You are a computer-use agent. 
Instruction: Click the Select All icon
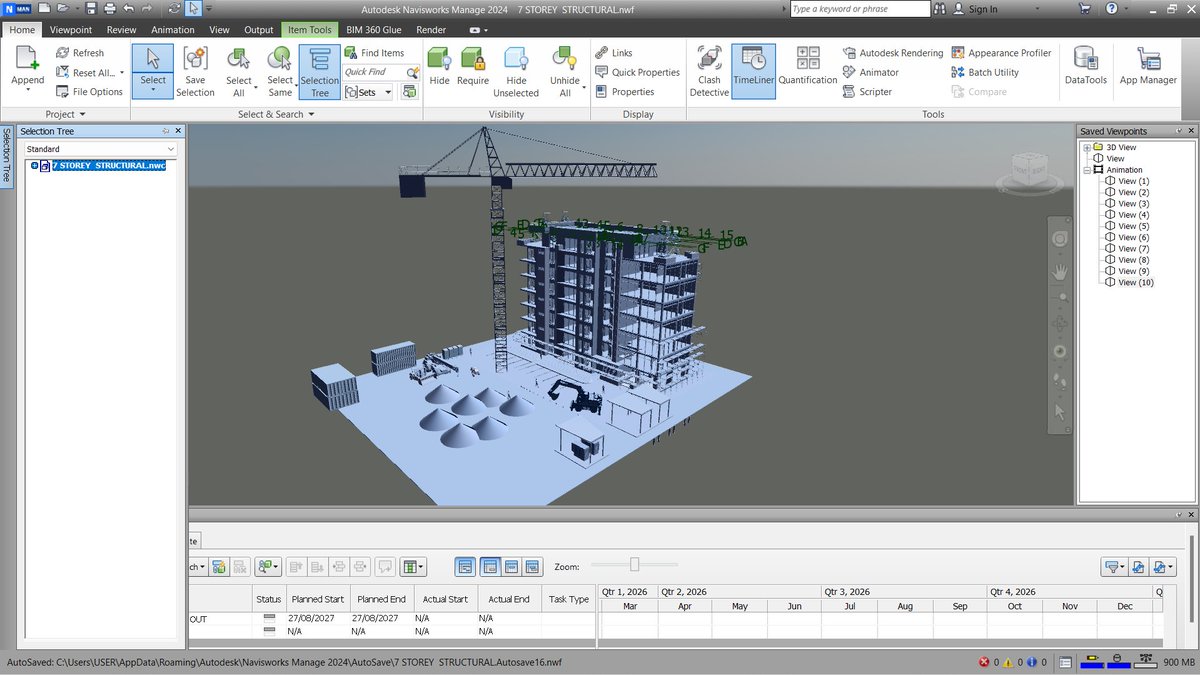coord(238,58)
